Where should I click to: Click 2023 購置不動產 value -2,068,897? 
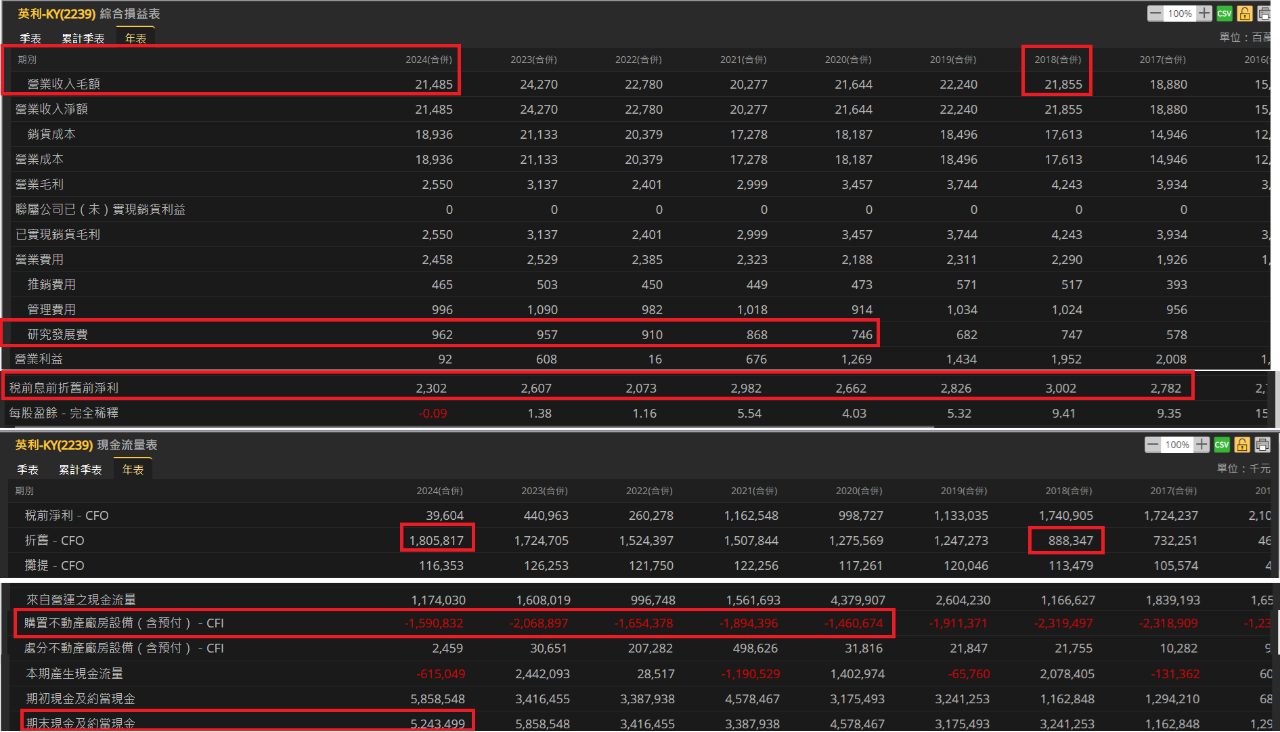[x=541, y=624]
